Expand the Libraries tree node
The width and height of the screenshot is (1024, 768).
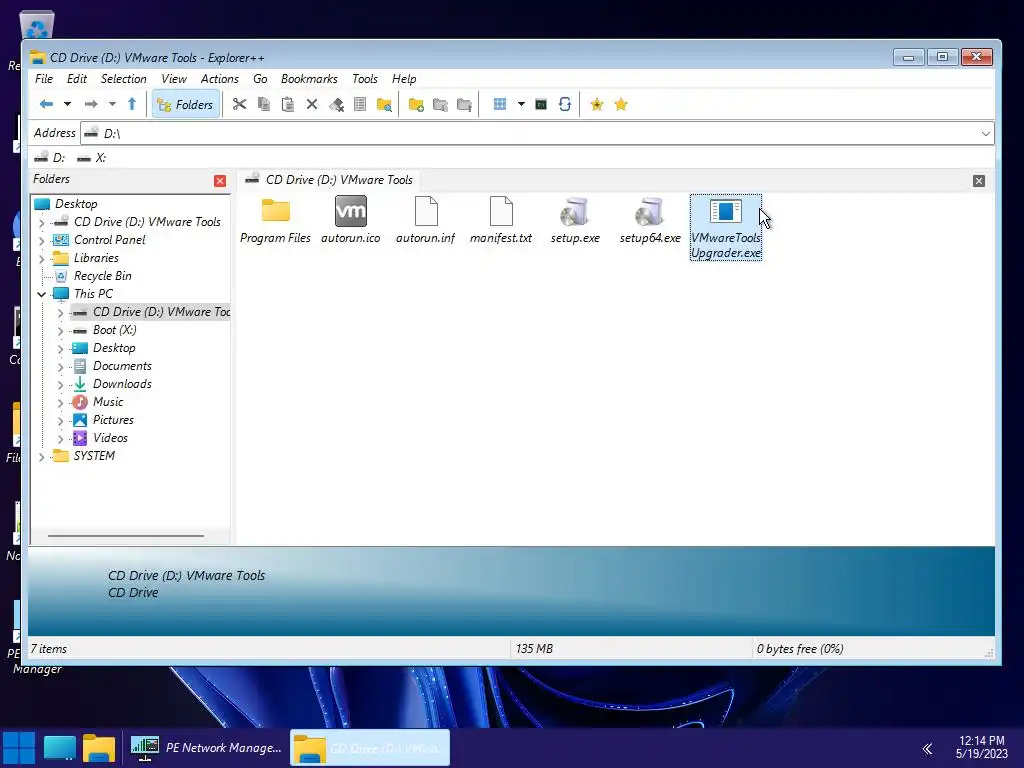[x=42, y=259]
